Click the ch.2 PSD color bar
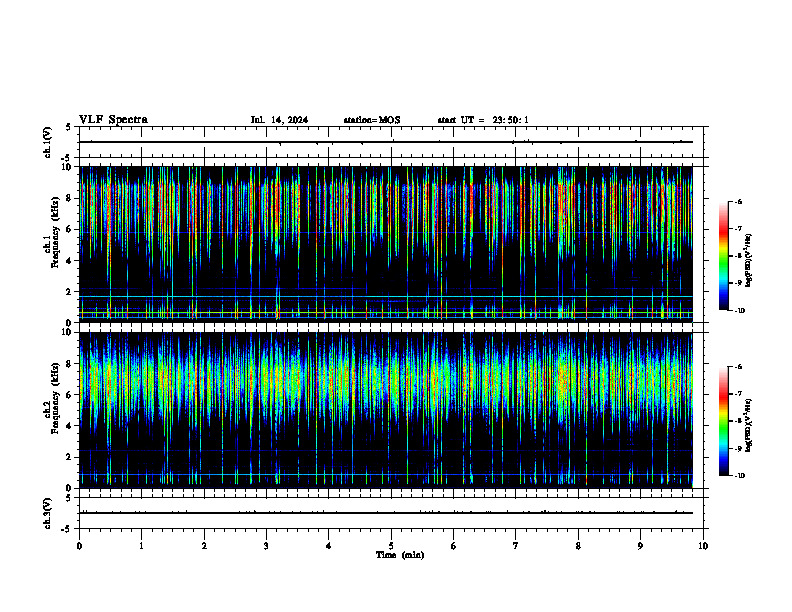 [x=723, y=421]
